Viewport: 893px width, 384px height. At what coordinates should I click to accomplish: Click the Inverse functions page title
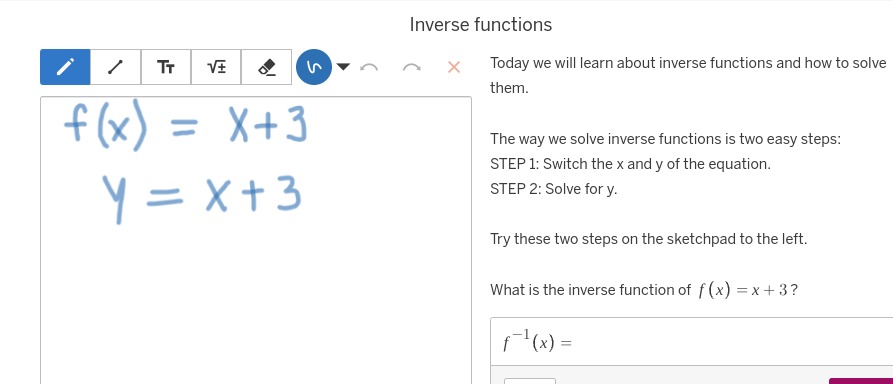481,24
